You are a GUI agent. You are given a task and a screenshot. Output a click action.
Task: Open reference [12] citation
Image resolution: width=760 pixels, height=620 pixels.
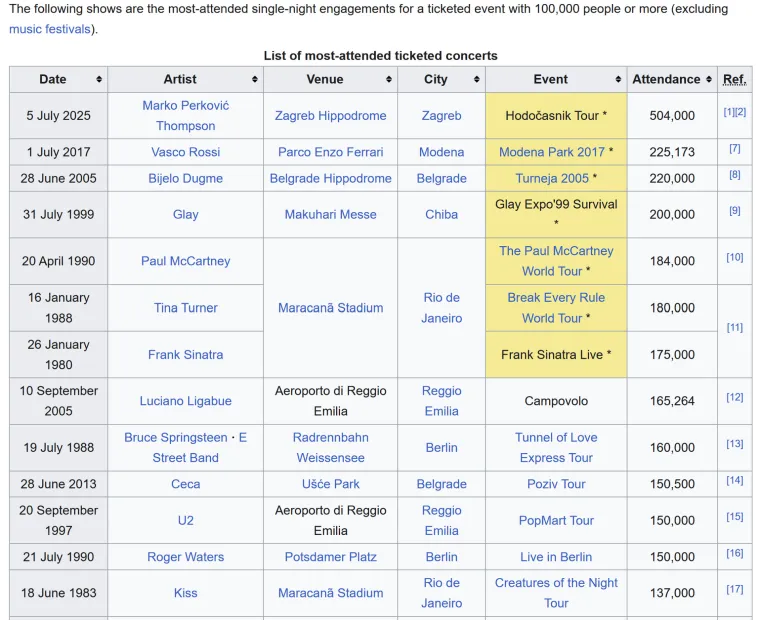point(735,397)
